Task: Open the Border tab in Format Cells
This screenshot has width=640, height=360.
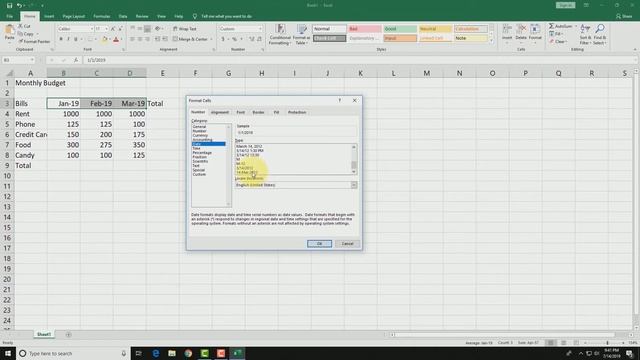Action: (258, 112)
